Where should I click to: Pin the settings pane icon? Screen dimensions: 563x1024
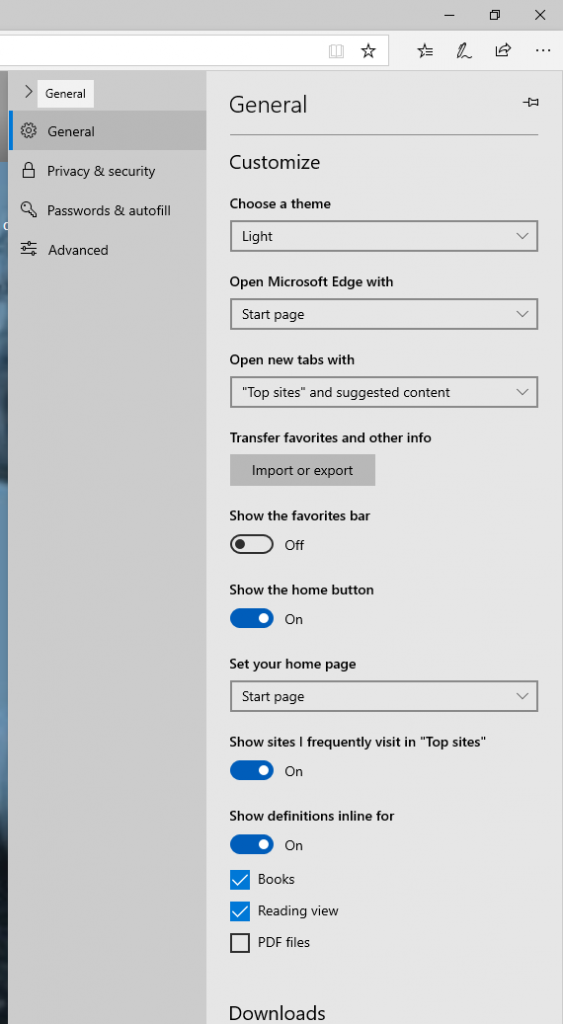(x=531, y=102)
